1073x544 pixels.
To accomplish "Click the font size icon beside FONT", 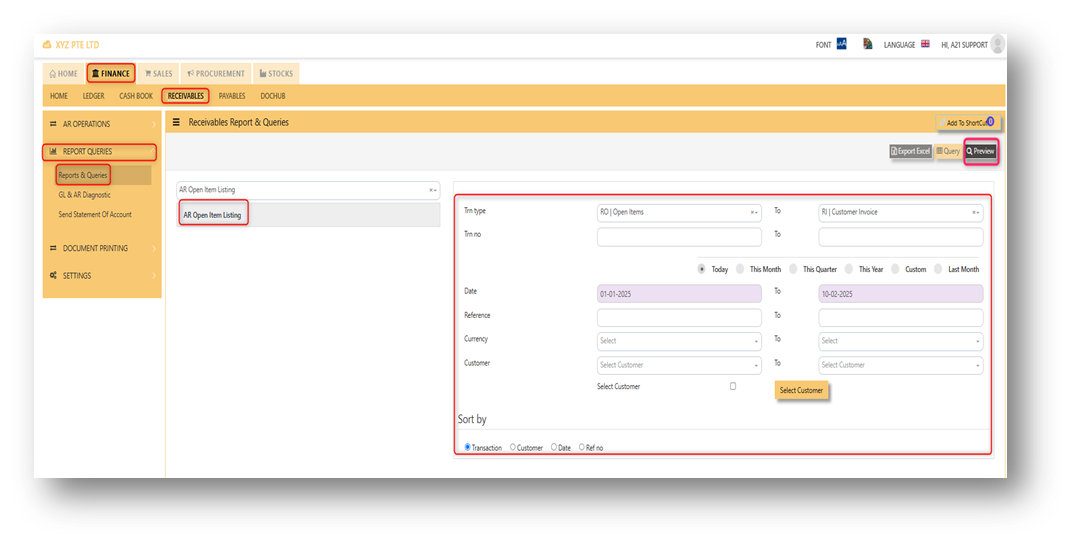I will click(842, 44).
